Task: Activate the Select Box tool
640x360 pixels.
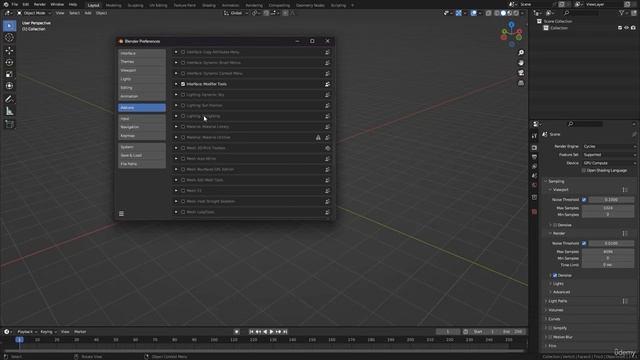Action: coord(9,26)
